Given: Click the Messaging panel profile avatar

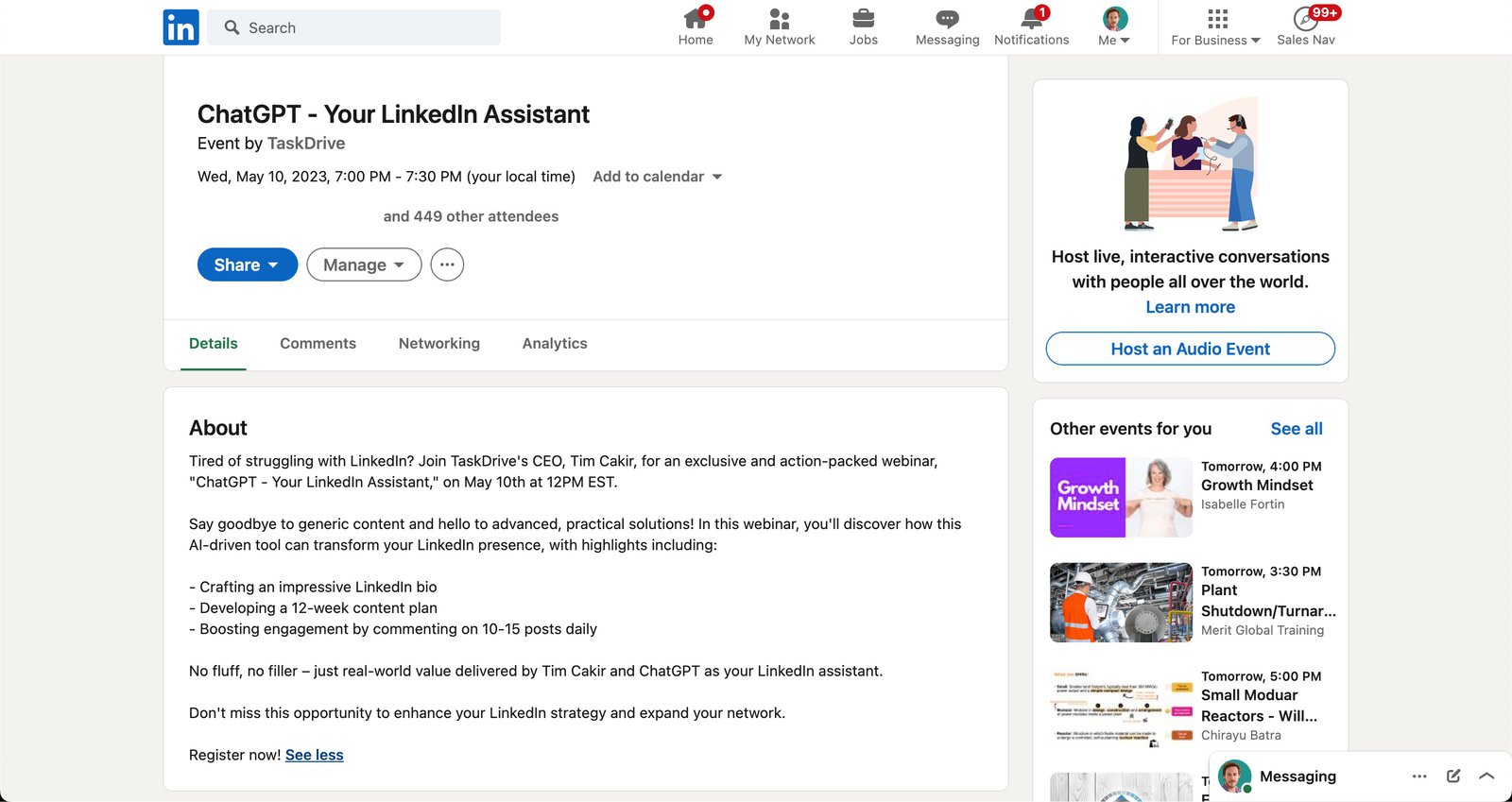Looking at the screenshot, I should [x=1234, y=776].
